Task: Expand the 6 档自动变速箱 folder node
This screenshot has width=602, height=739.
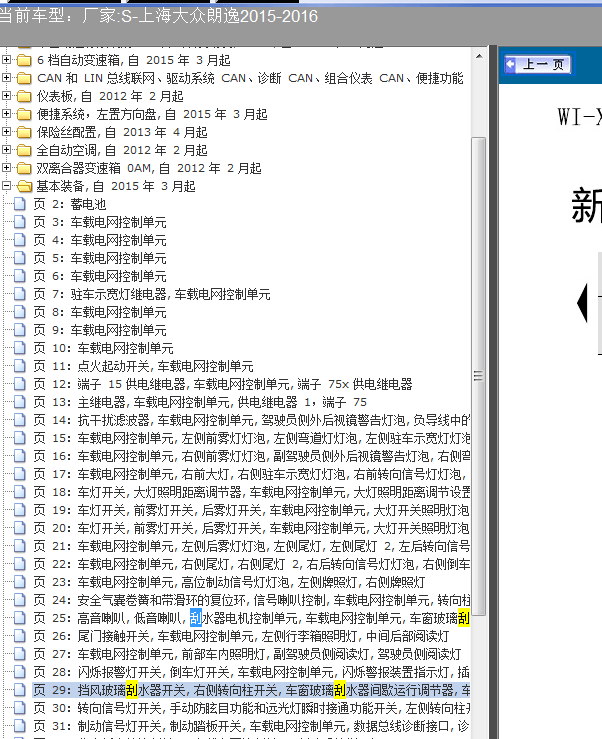Action: pos(7,60)
